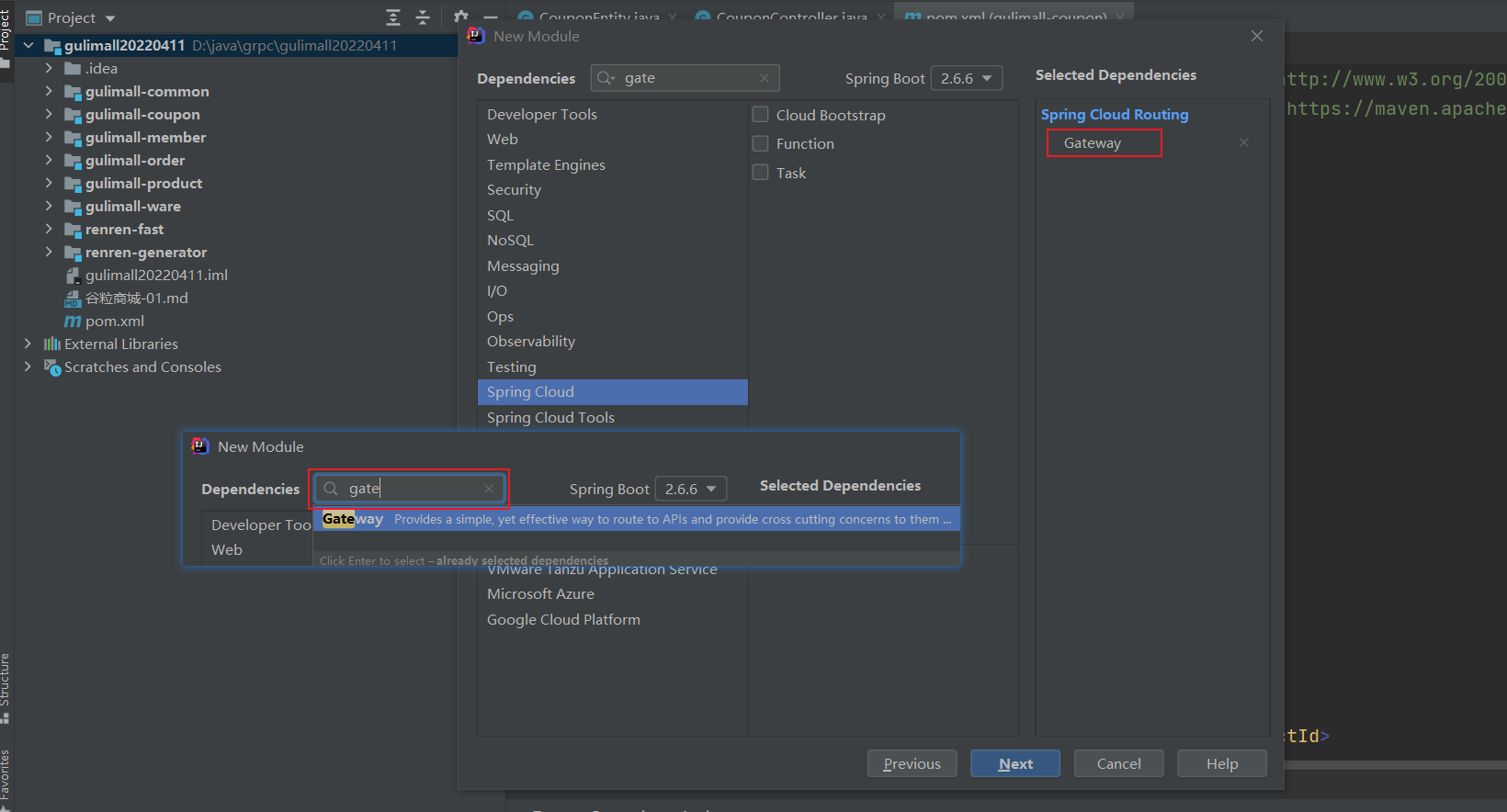Hide the Project panel with minus icon
This screenshot has height=812, width=1507.
[x=491, y=17]
